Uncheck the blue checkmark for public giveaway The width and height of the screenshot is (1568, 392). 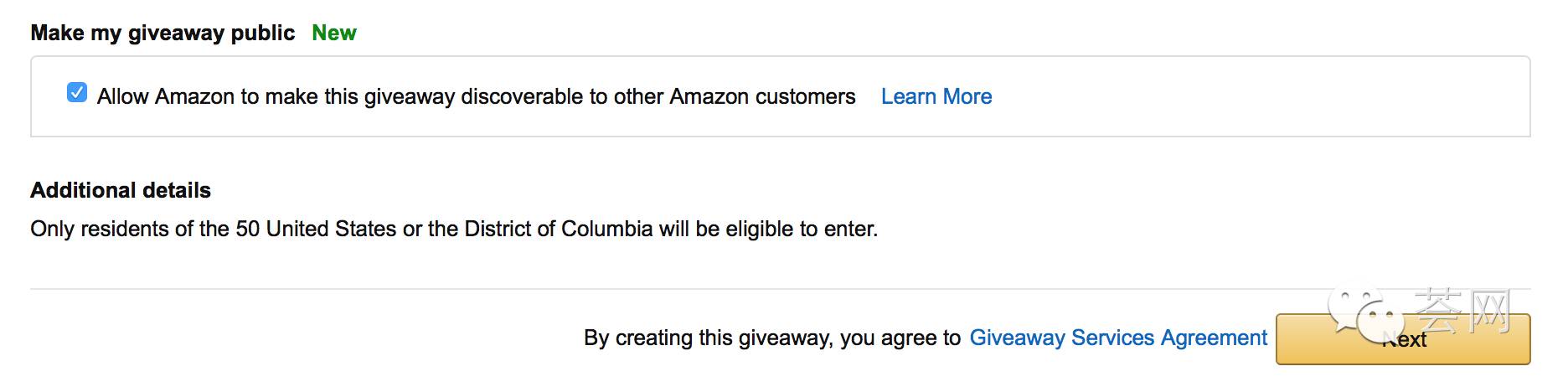click(77, 93)
